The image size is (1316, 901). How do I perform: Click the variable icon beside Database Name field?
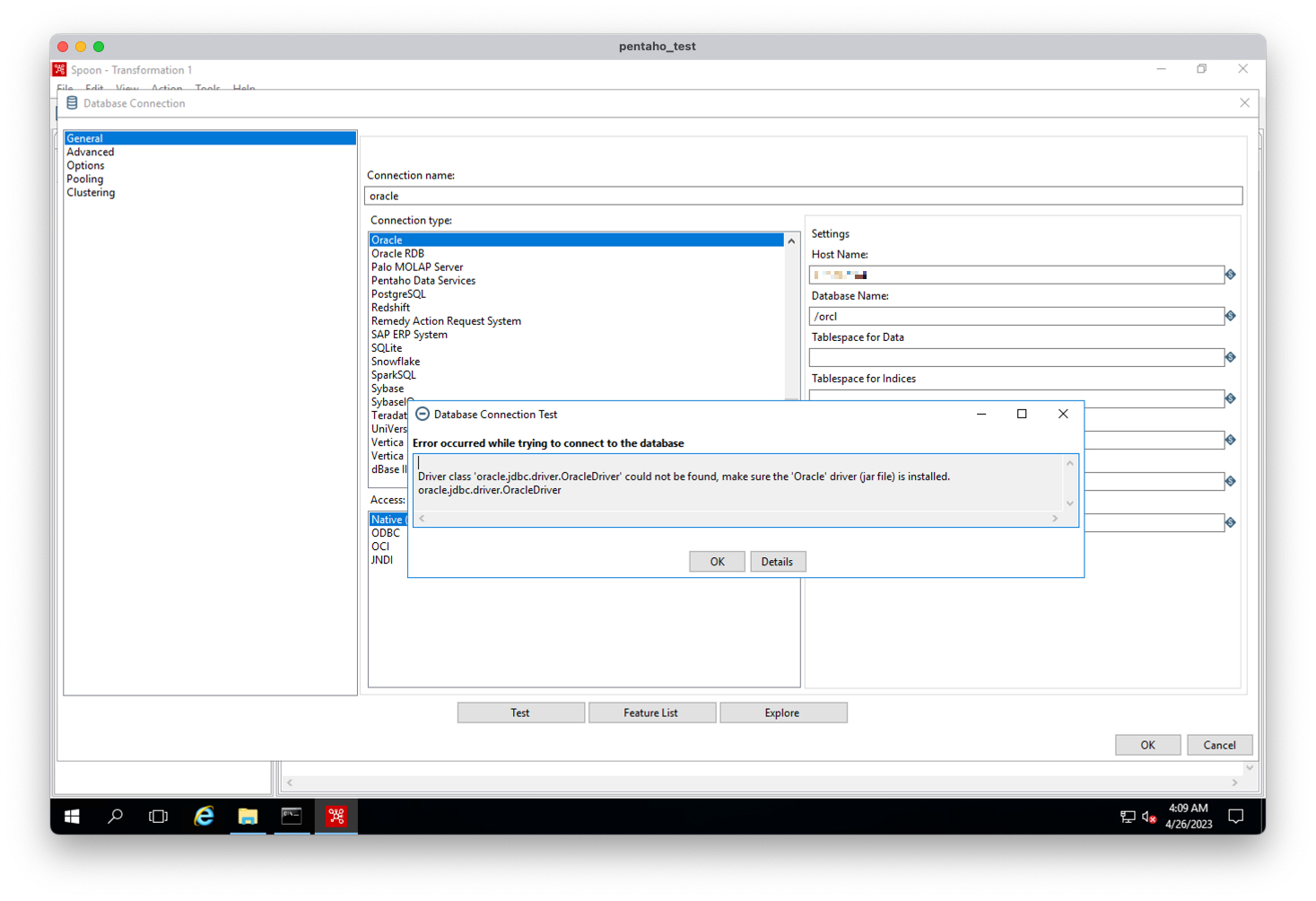pos(1231,316)
